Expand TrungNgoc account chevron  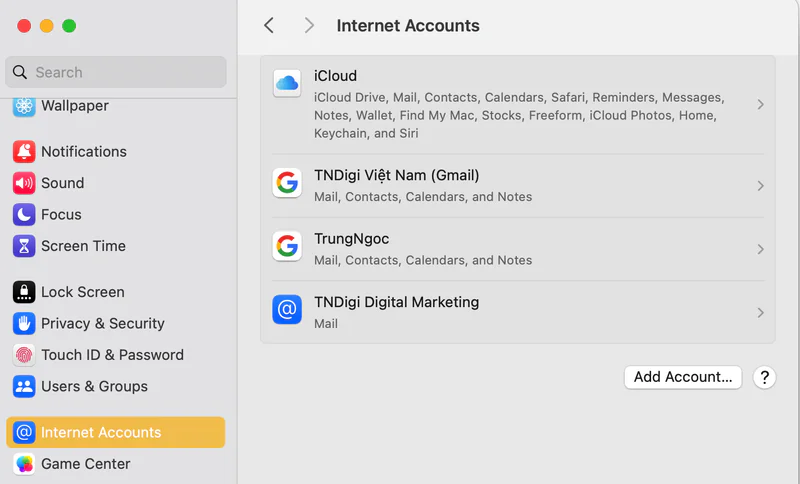coord(760,249)
